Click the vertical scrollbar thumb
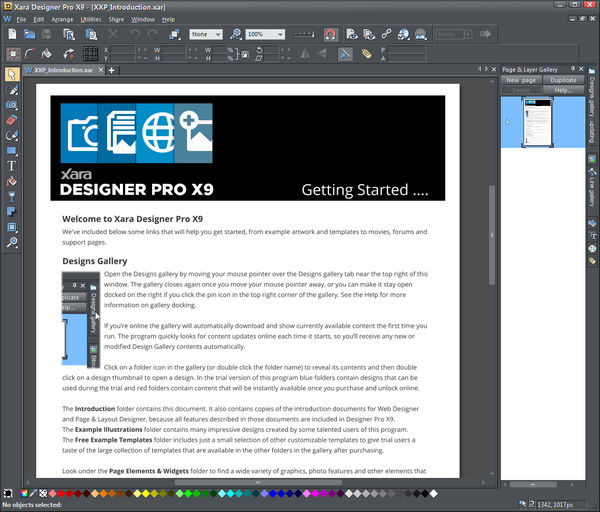Viewport: 600px width, 512px height. coord(492,235)
